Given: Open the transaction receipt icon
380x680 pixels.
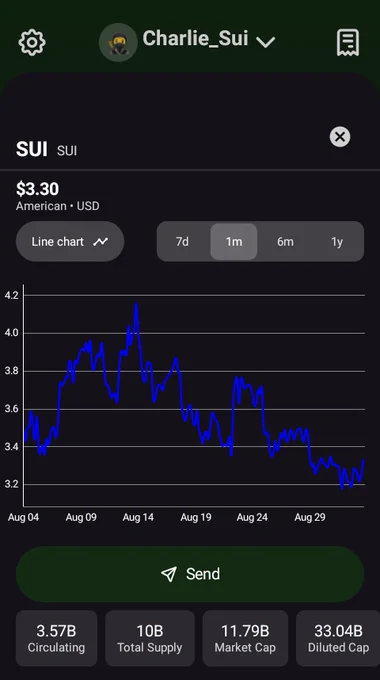Looking at the screenshot, I should tap(348, 42).
